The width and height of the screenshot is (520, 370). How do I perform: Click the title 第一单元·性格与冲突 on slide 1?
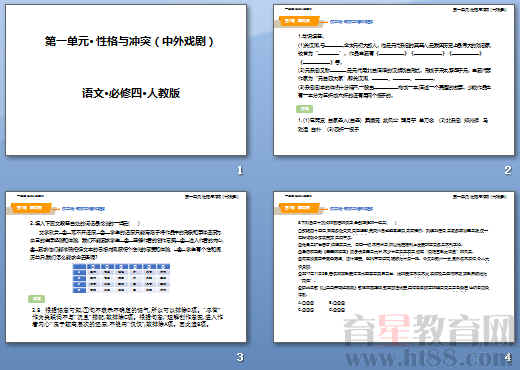pyautogui.click(x=129, y=41)
